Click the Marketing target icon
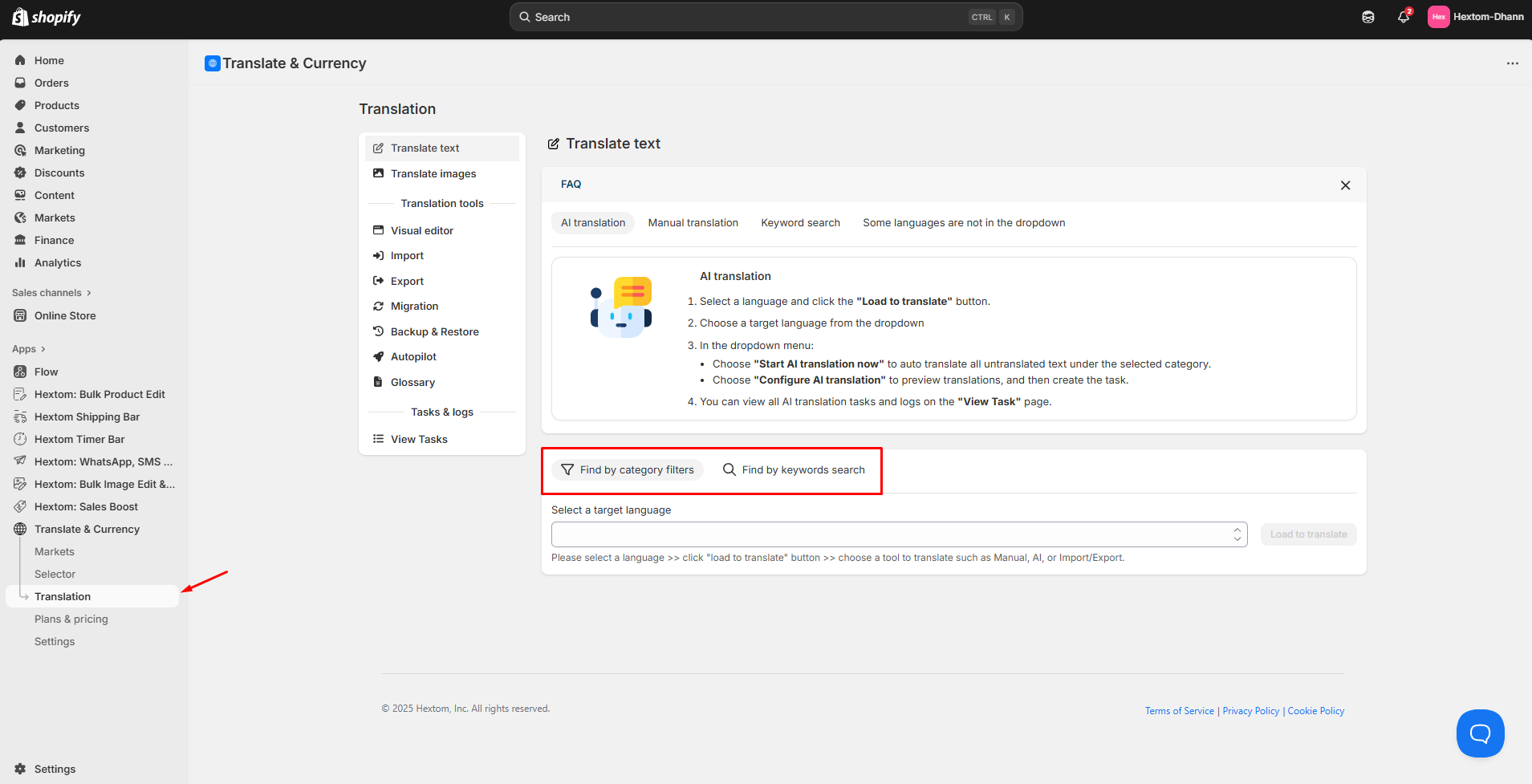 [20, 150]
